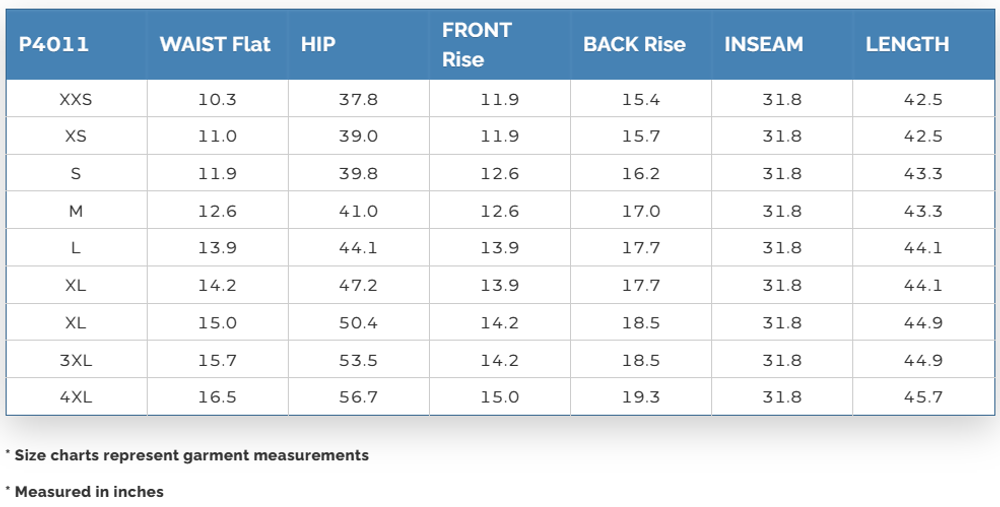Click the BACK Rise column header
1000x507 pixels.
click(x=634, y=44)
